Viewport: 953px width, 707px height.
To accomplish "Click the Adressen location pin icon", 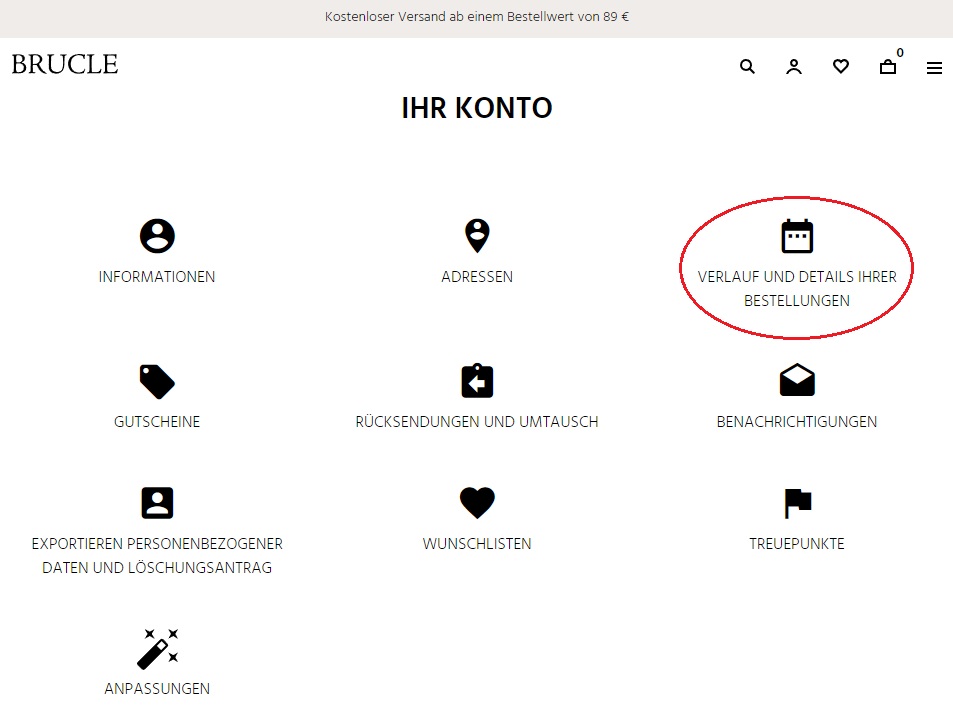I will 477,236.
